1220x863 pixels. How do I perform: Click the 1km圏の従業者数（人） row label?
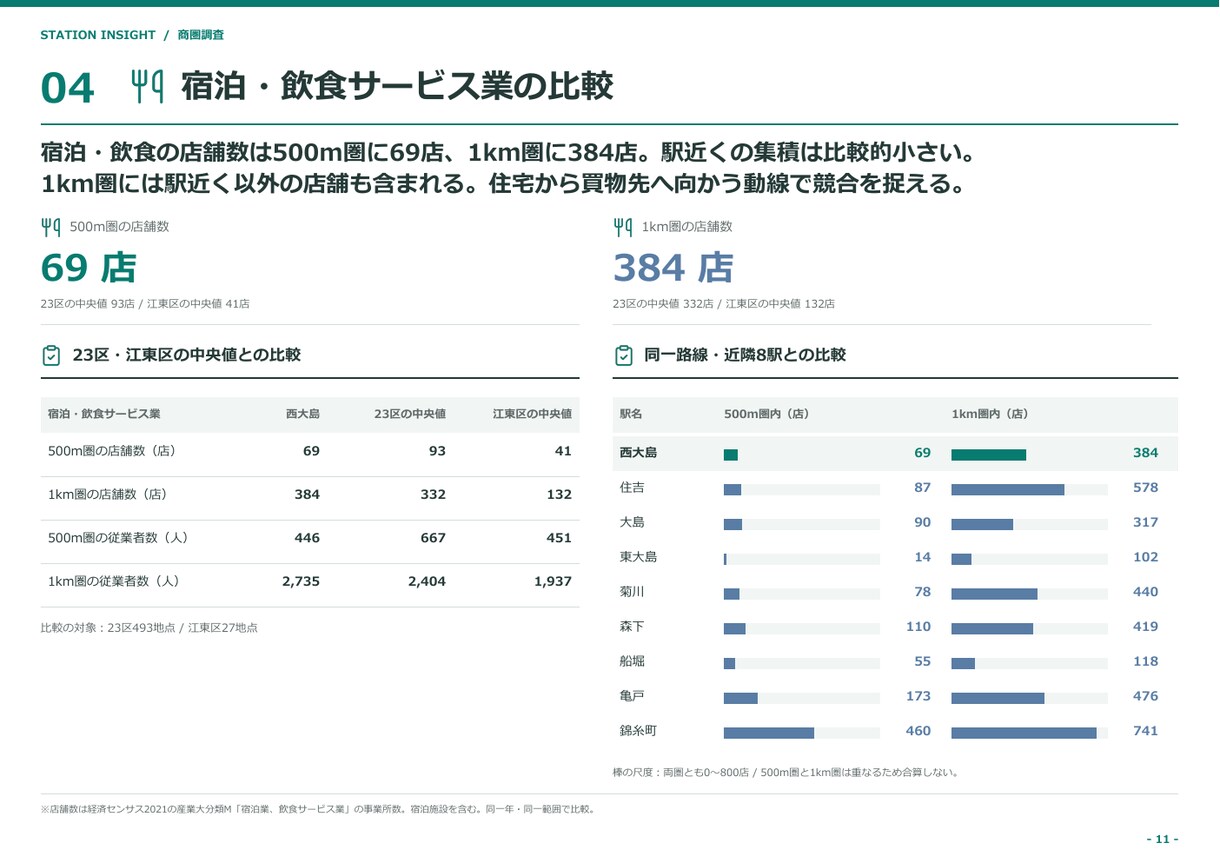tap(113, 581)
